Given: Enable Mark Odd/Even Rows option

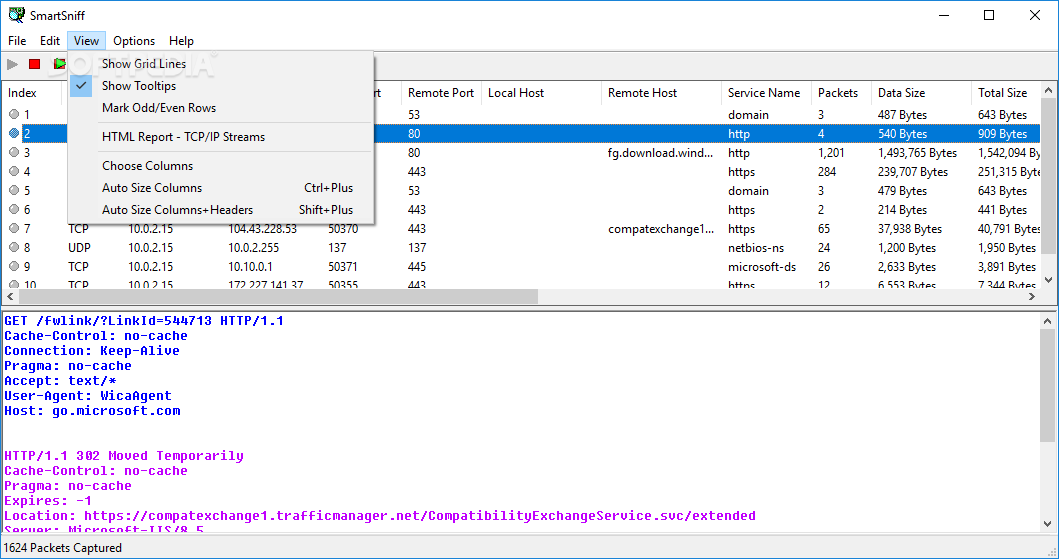Looking at the screenshot, I should 221,107.
